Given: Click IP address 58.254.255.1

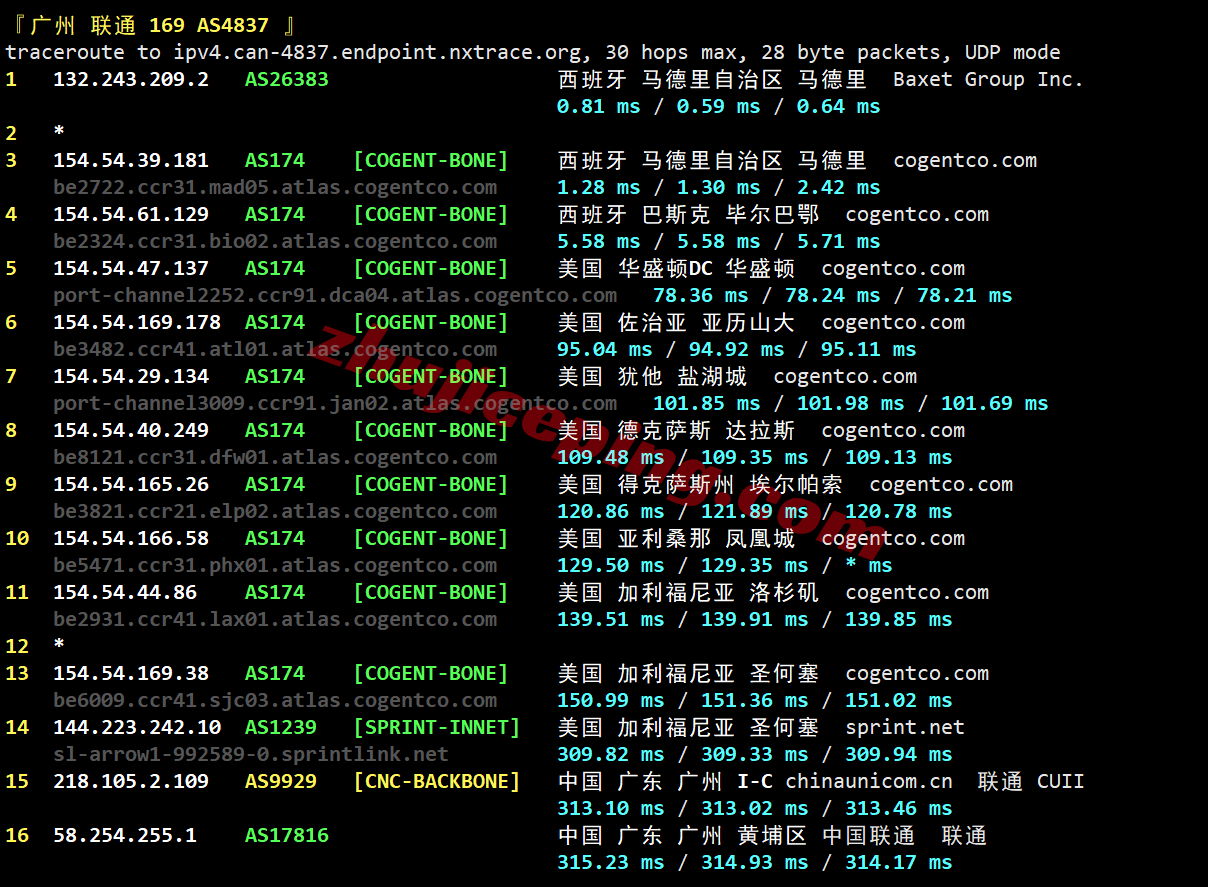Looking at the screenshot, I should [x=125, y=835].
